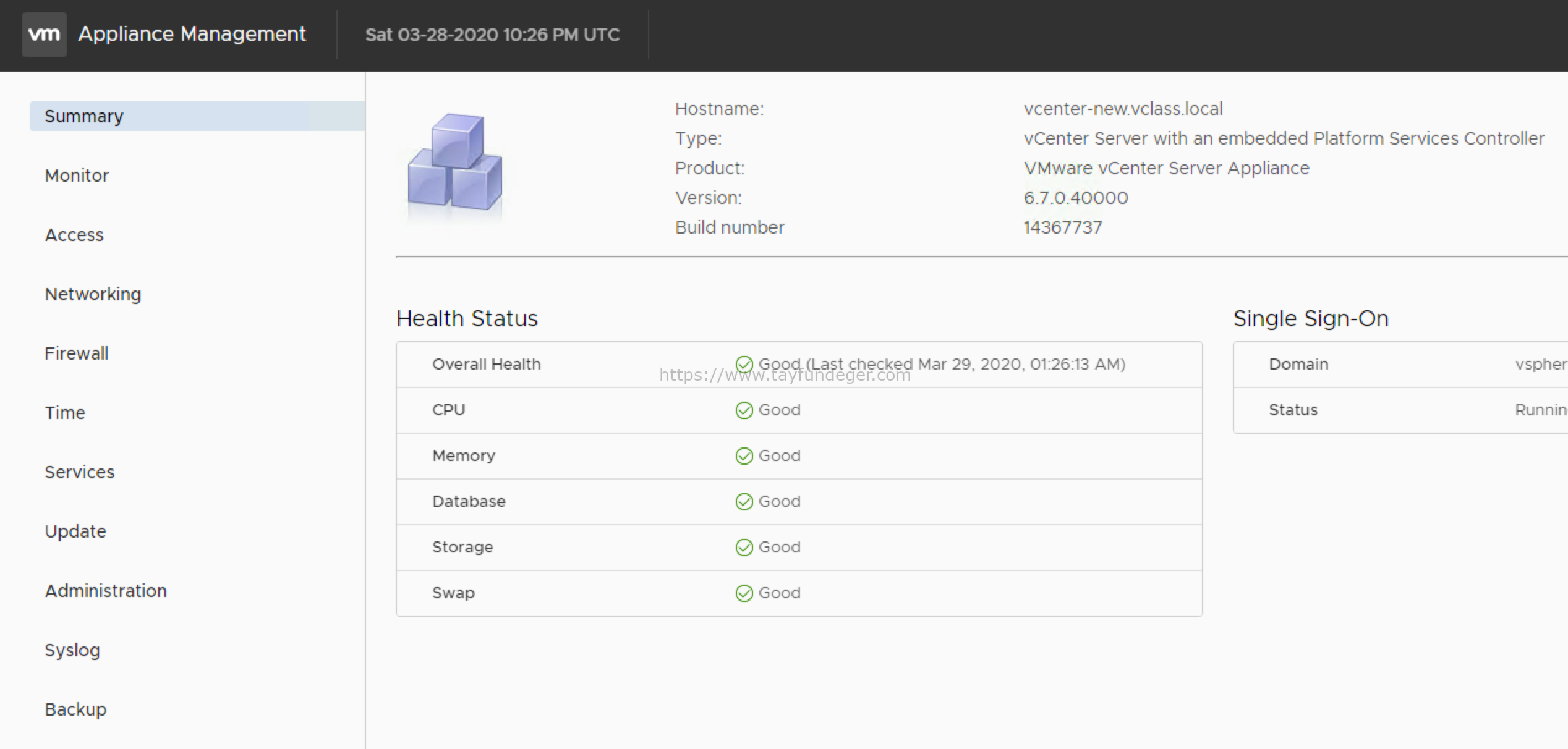This screenshot has height=749, width=1568.
Task: Click the Overall Health green check icon
Action: [744, 365]
